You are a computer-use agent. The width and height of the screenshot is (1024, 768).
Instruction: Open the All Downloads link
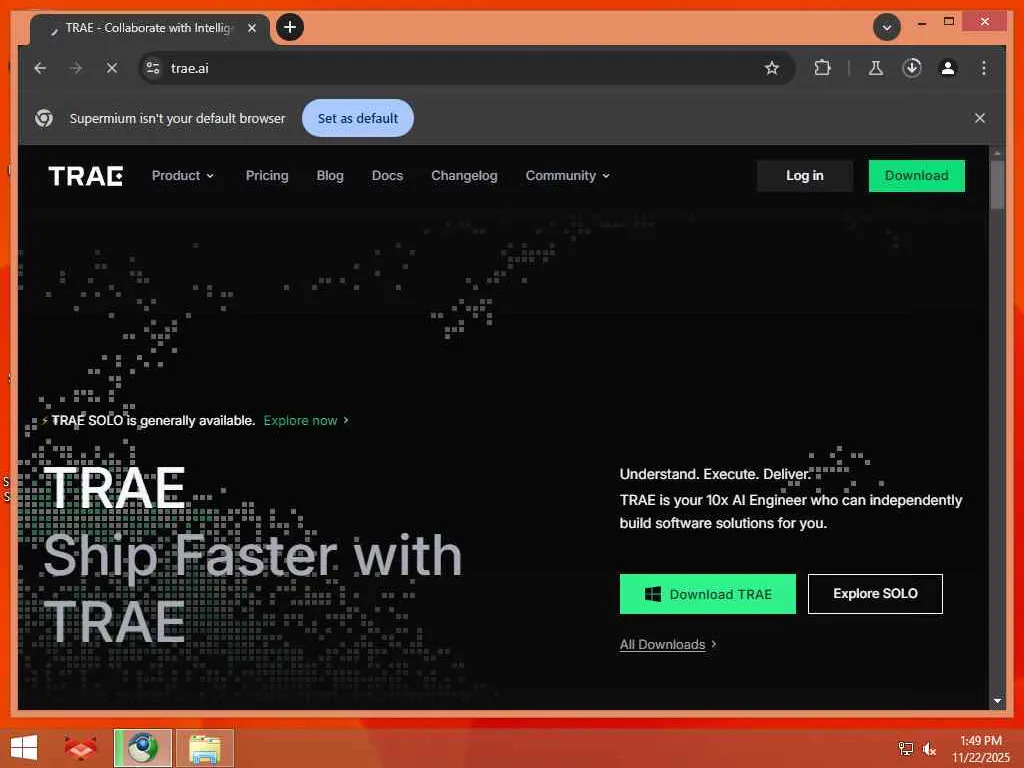point(667,645)
